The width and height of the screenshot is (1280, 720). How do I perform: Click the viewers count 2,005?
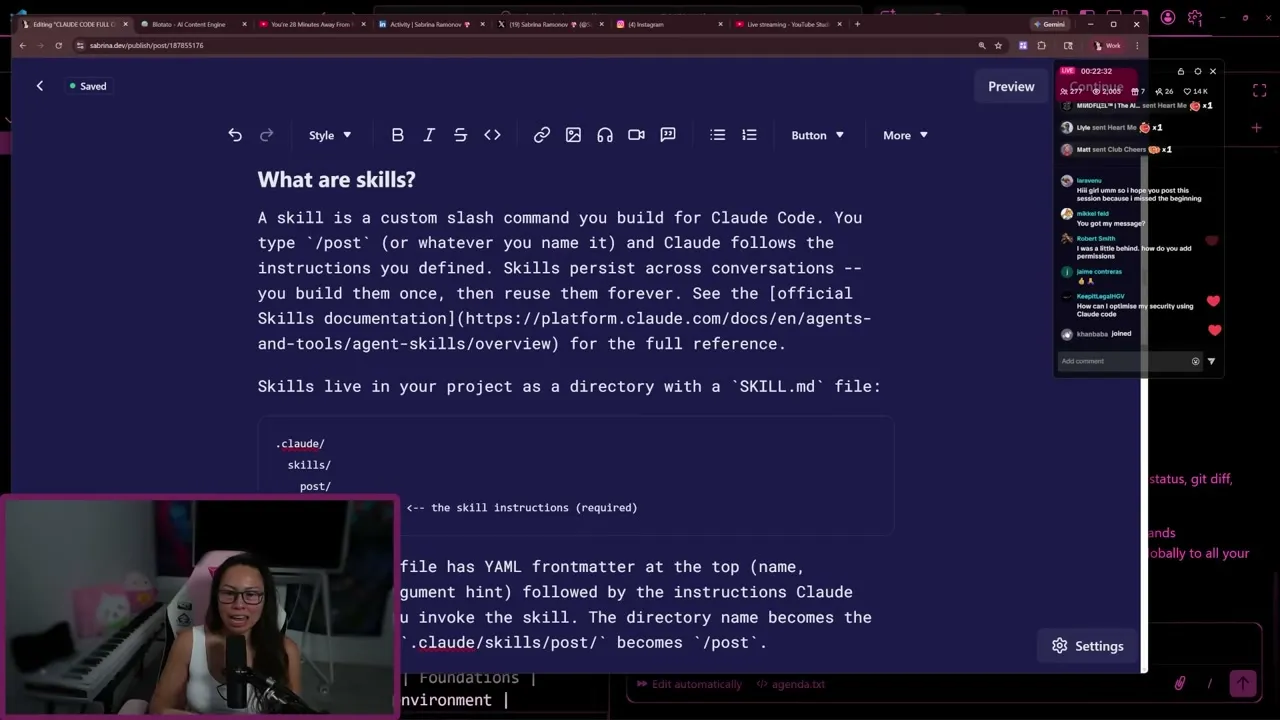pos(1105,91)
